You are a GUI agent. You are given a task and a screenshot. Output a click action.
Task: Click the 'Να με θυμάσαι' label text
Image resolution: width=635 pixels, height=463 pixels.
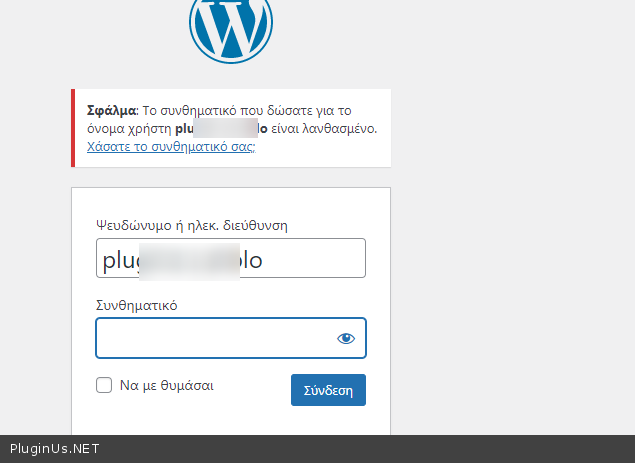166,385
